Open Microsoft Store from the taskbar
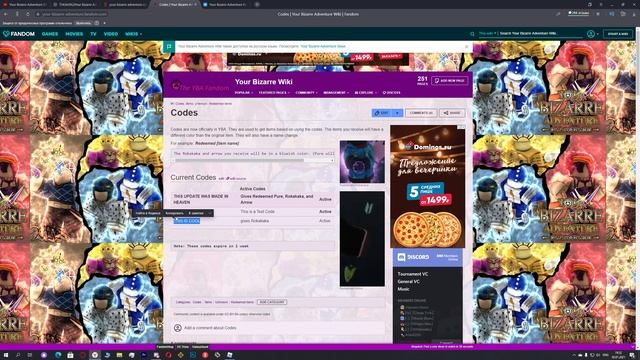This screenshot has height=360, width=640. click(x=70, y=355)
